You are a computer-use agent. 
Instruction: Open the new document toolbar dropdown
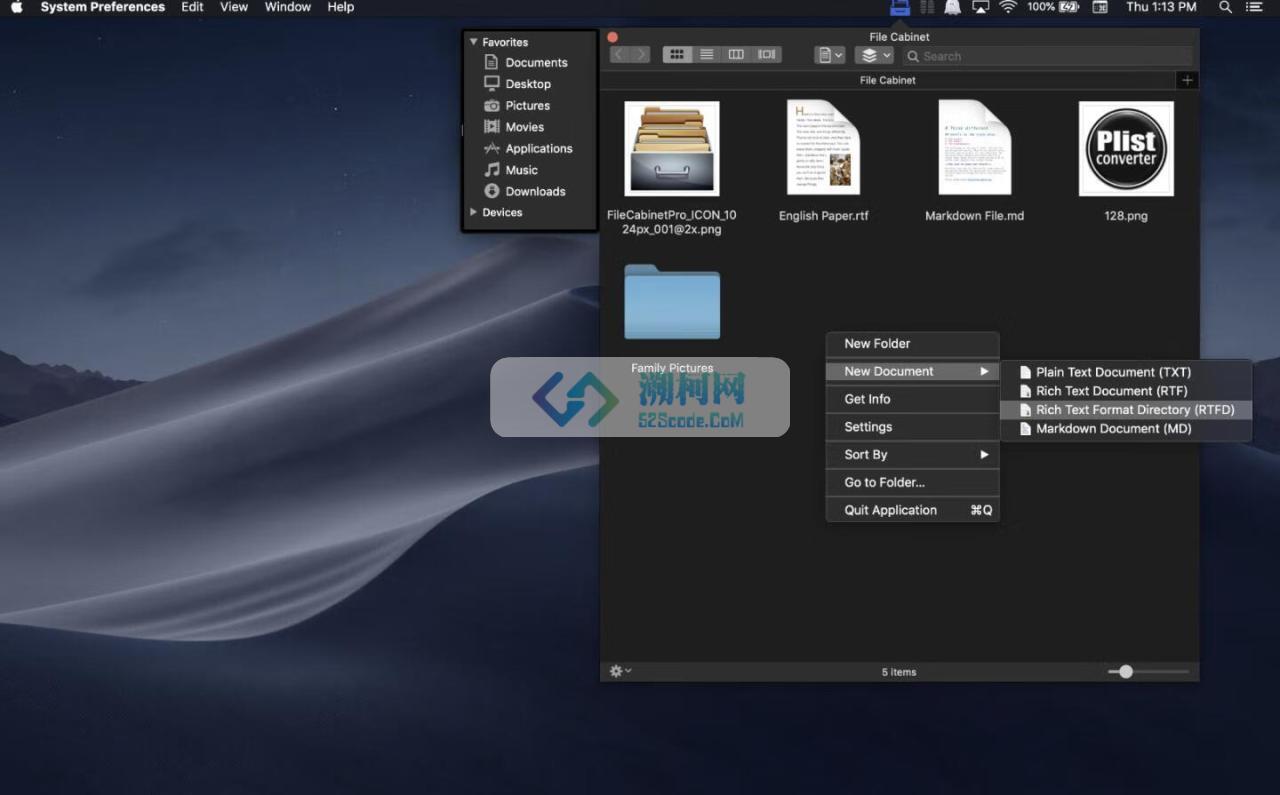pyautogui.click(x=830, y=55)
